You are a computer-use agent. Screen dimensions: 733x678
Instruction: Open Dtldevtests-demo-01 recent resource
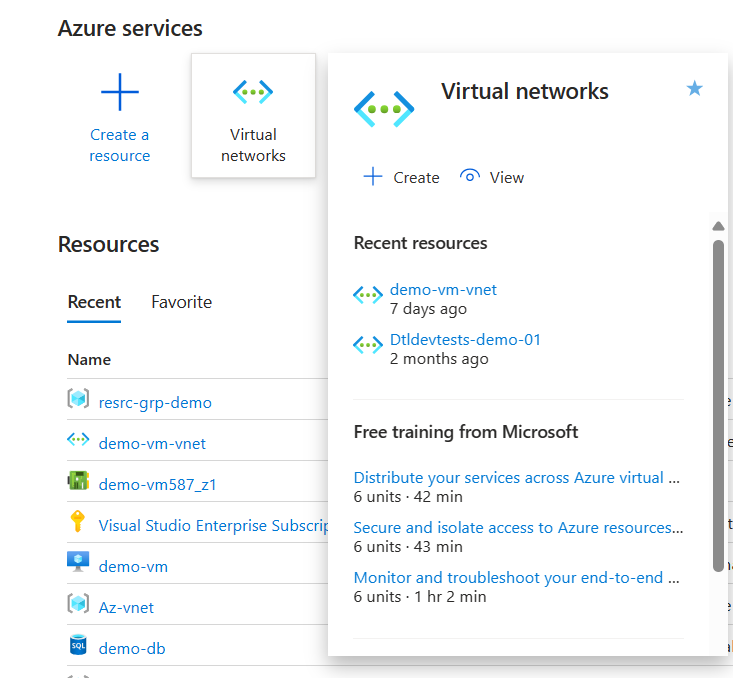point(465,339)
